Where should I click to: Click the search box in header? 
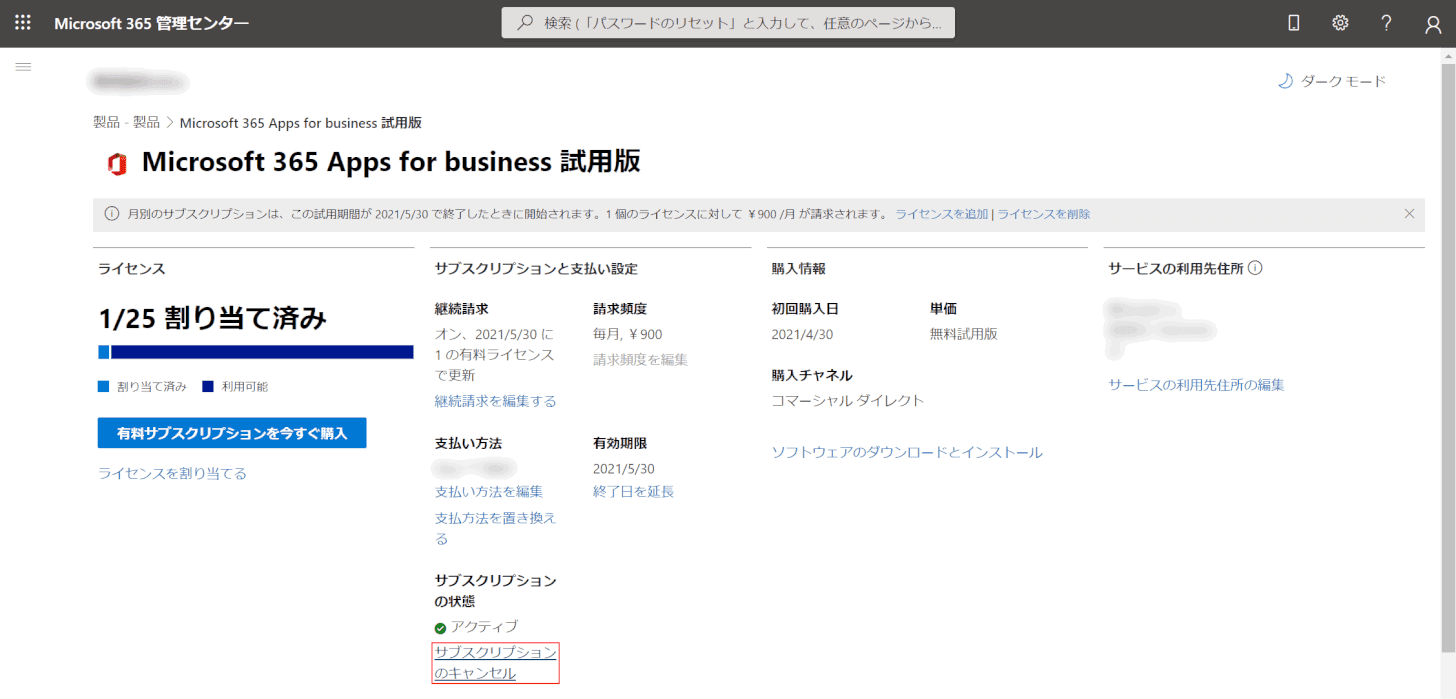(x=728, y=23)
